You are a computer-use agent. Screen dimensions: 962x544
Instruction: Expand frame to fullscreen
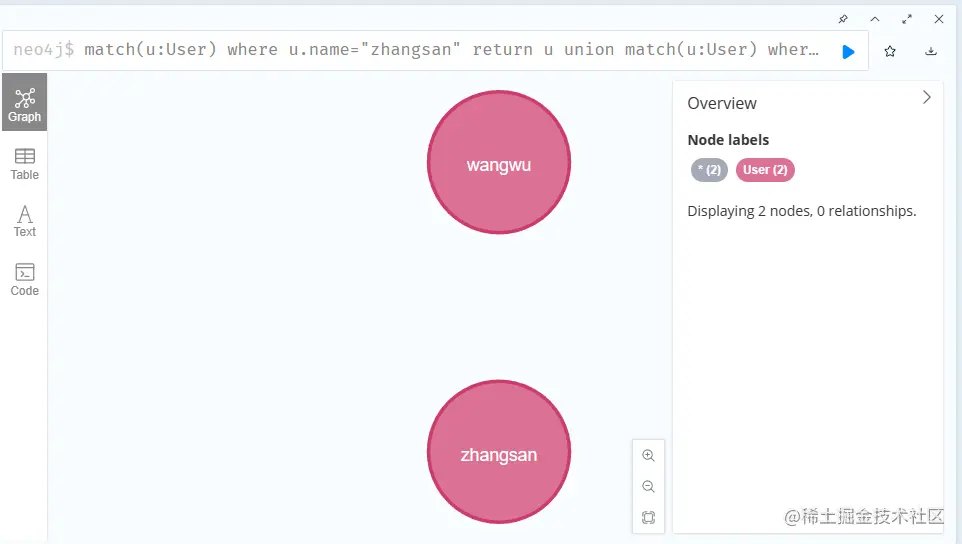pyautogui.click(x=907, y=19)
